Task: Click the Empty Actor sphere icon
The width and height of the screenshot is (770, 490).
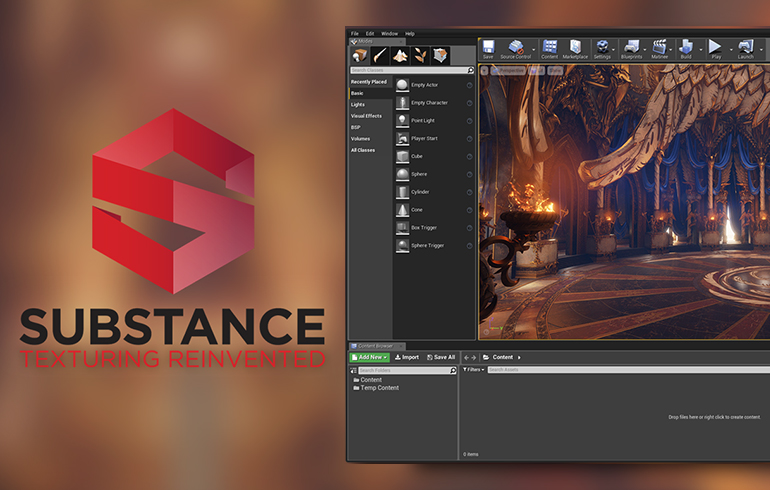Action: tap(402, 85)
